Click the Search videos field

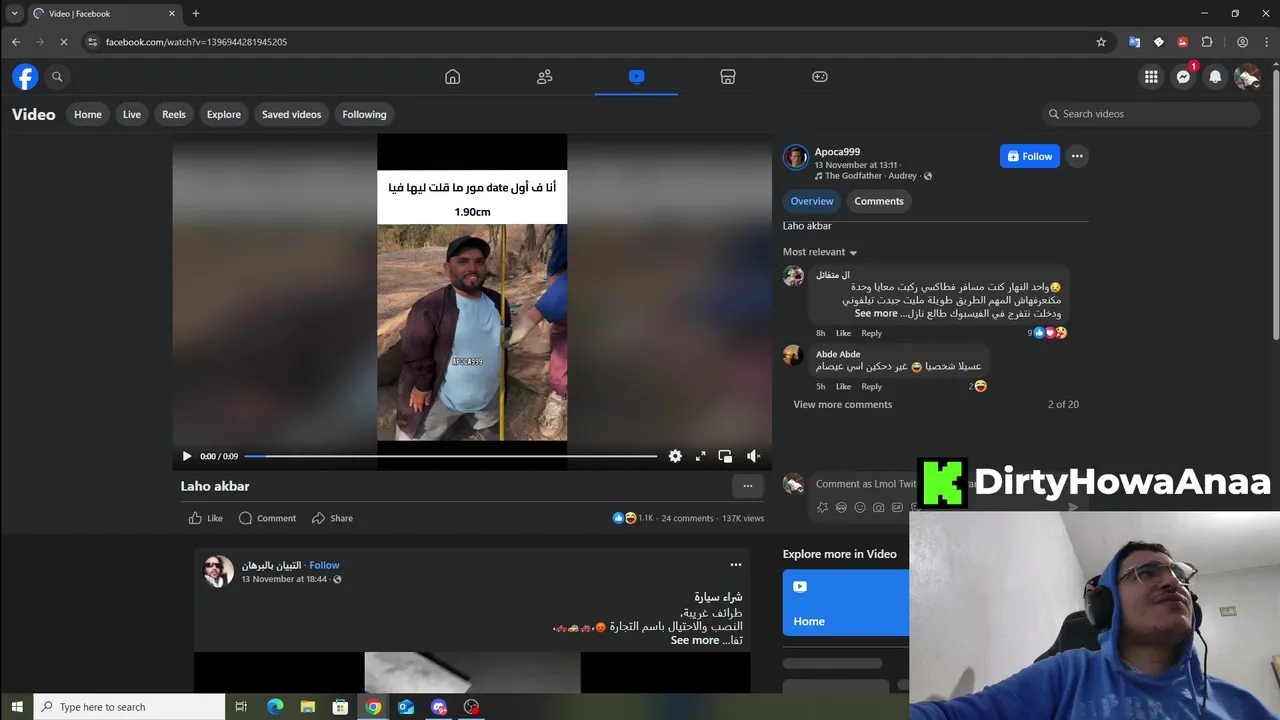click(x=1150, y=114)
